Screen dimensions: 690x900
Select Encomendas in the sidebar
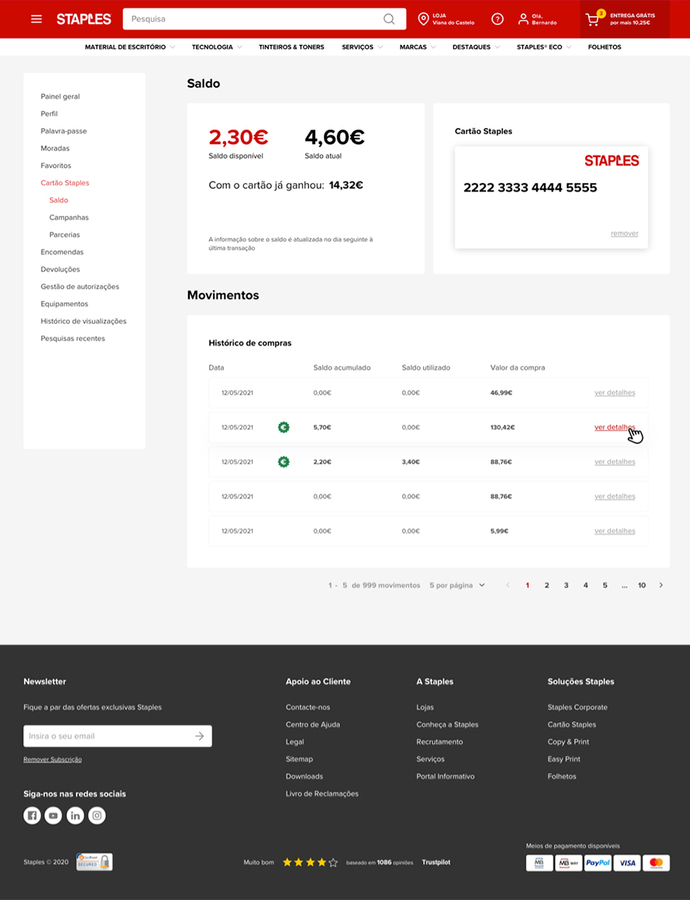(x=62, y=252)
